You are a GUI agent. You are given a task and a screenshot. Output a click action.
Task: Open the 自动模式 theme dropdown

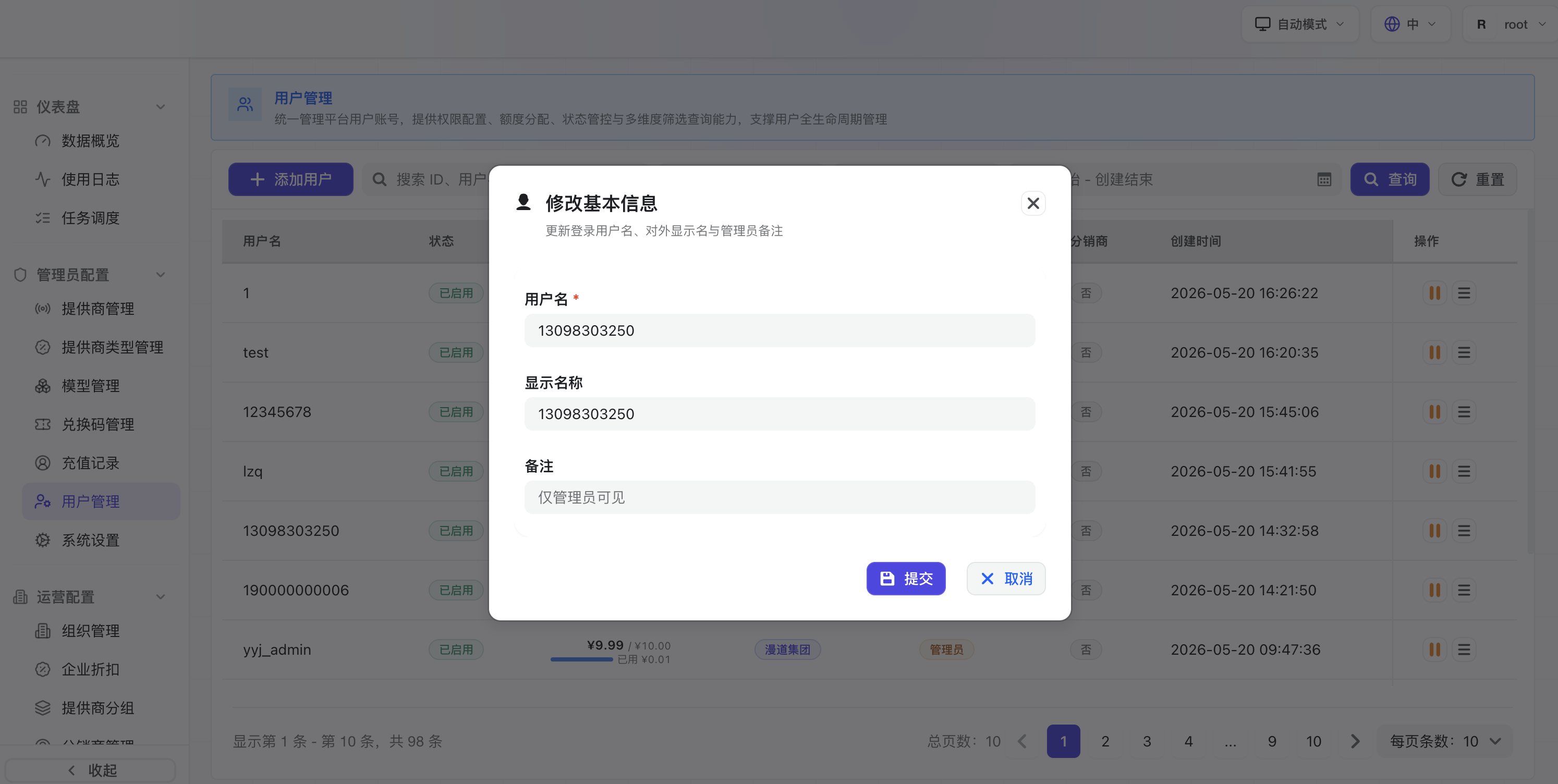click(1300, 24)
